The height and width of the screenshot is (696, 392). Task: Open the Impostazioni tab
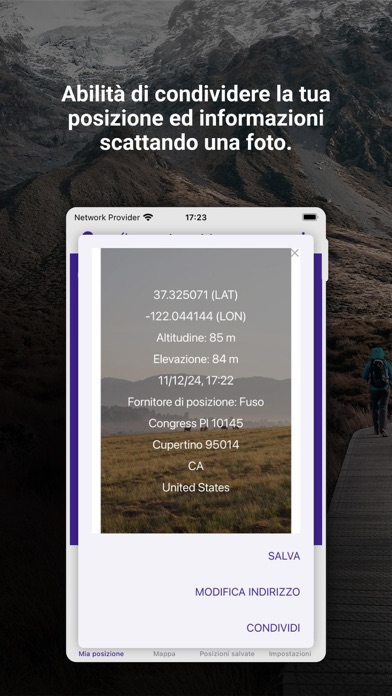290,654
